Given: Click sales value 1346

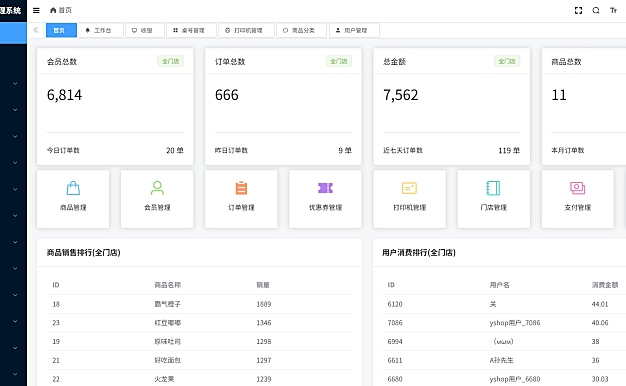Looking at the screenshot, I should (x=263, y=323).
